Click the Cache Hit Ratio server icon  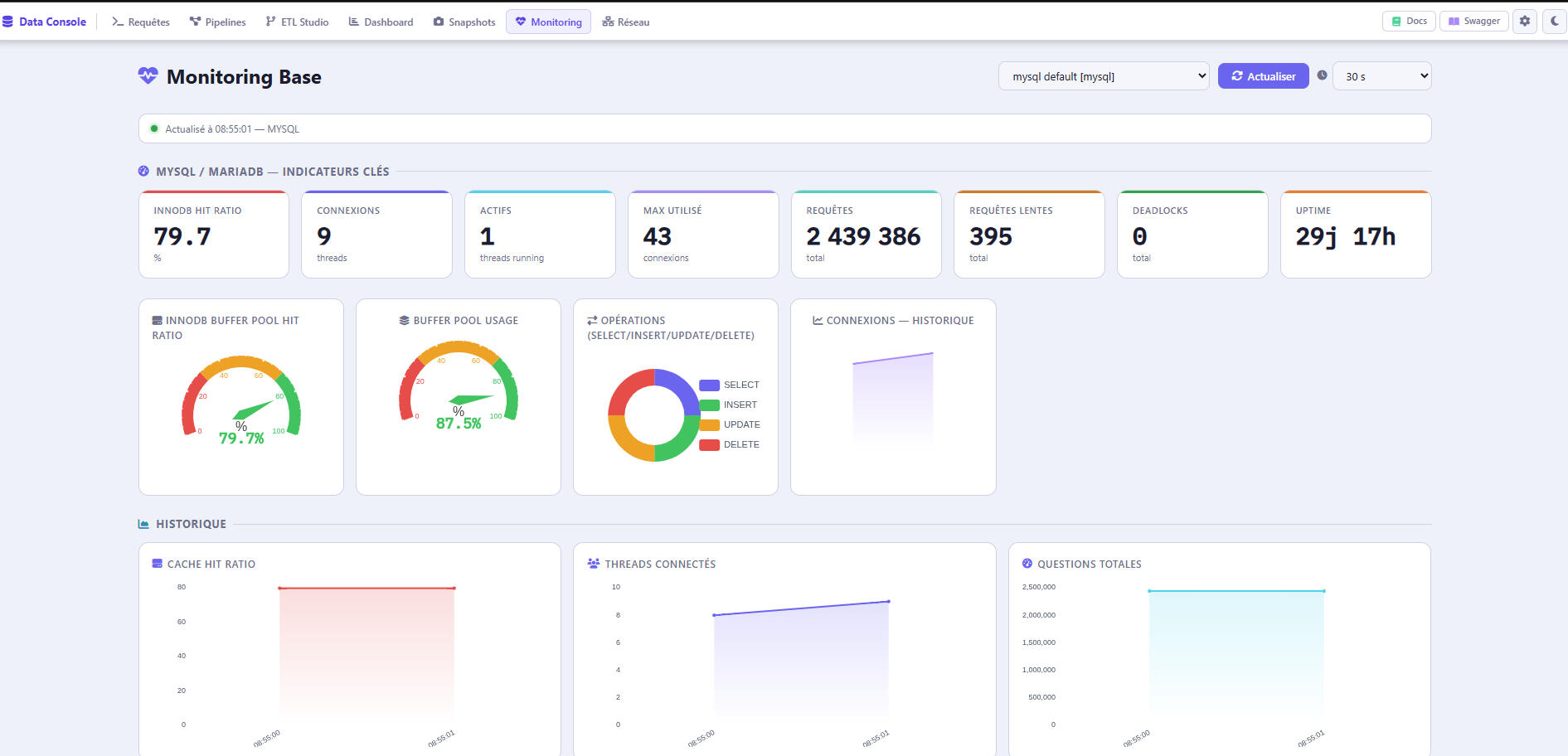[x=158, y=564]
